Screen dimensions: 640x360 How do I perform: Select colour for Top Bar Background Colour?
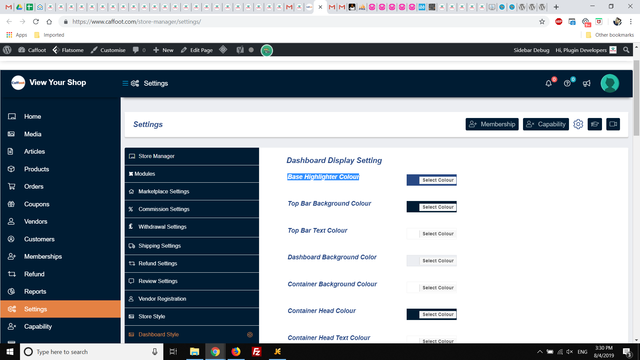[431, 207]
